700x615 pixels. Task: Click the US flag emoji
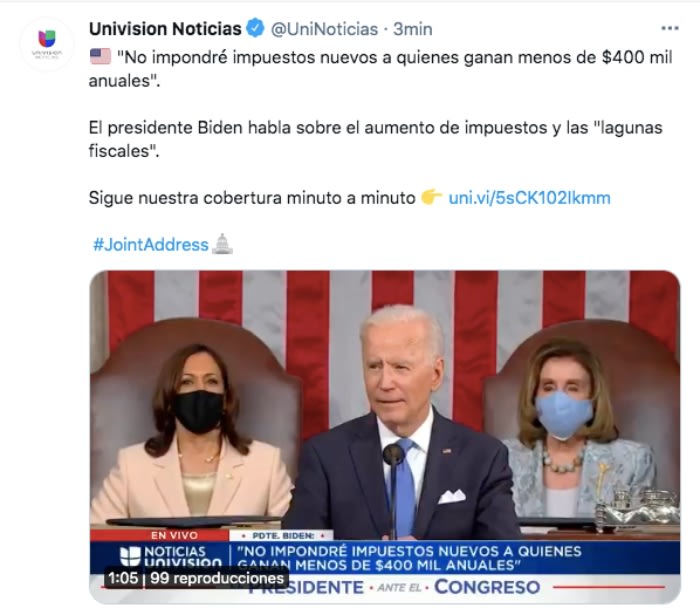pos(100,57)
